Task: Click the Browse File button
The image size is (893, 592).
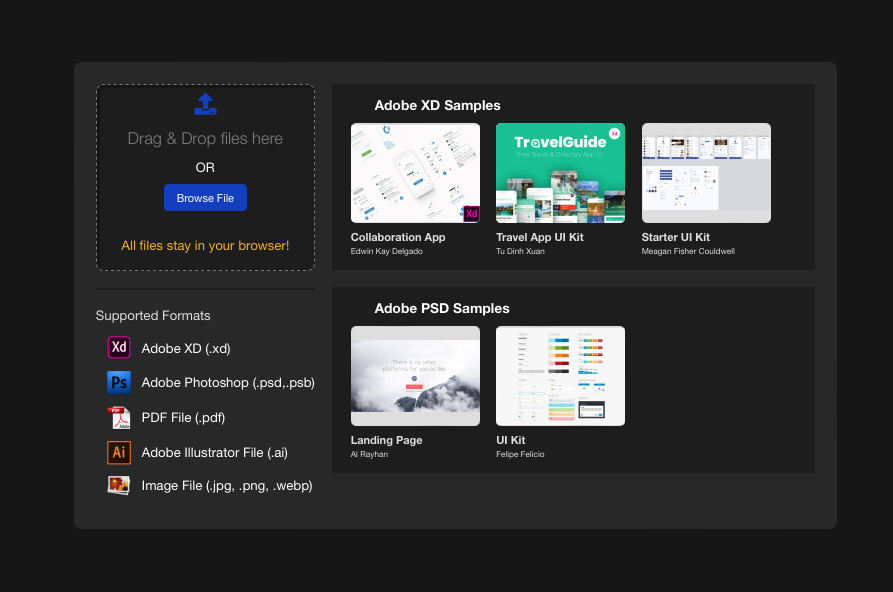Action: [x=205, y=198]
